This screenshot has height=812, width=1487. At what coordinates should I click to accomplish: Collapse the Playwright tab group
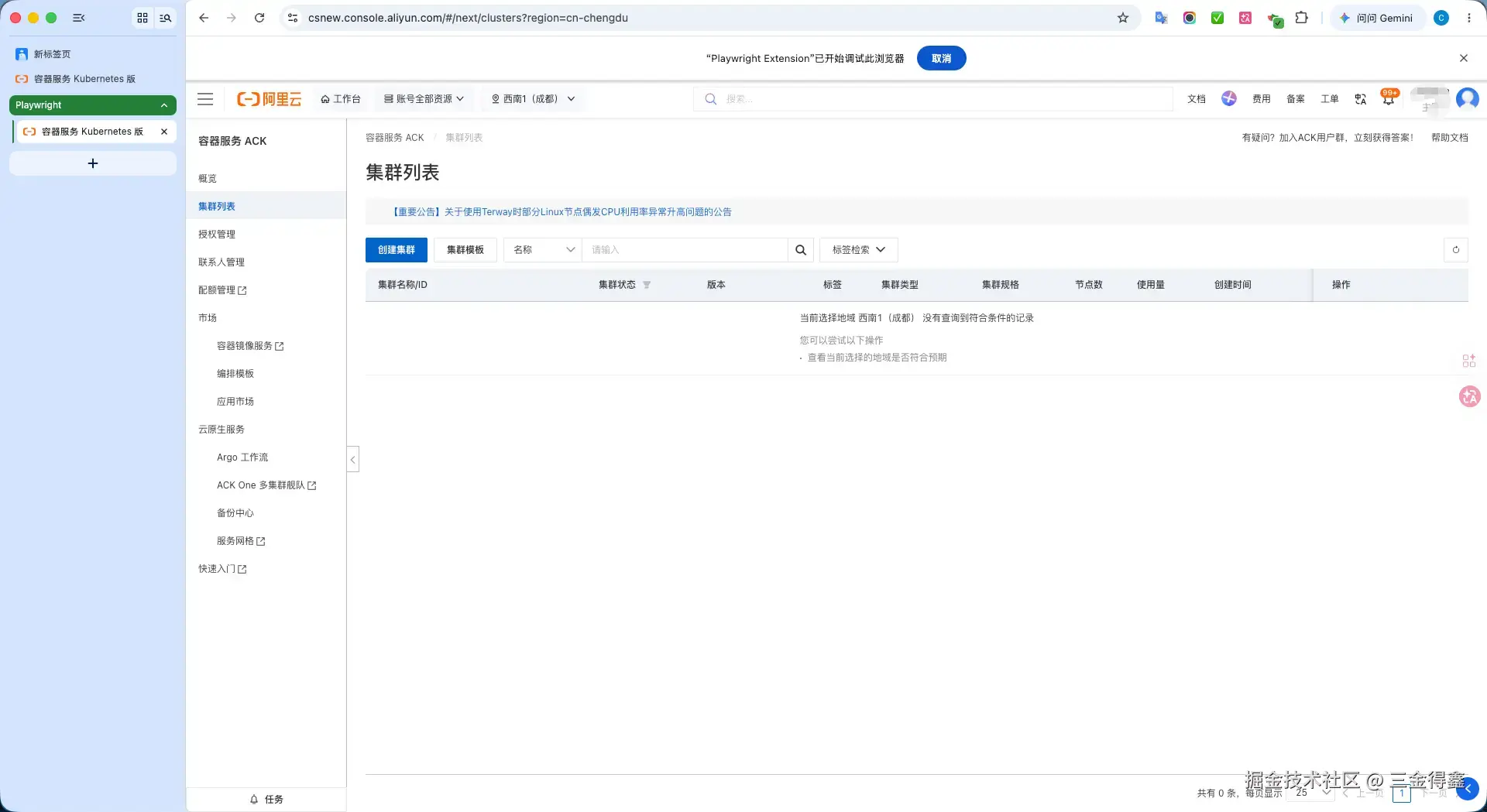(164, 105)
